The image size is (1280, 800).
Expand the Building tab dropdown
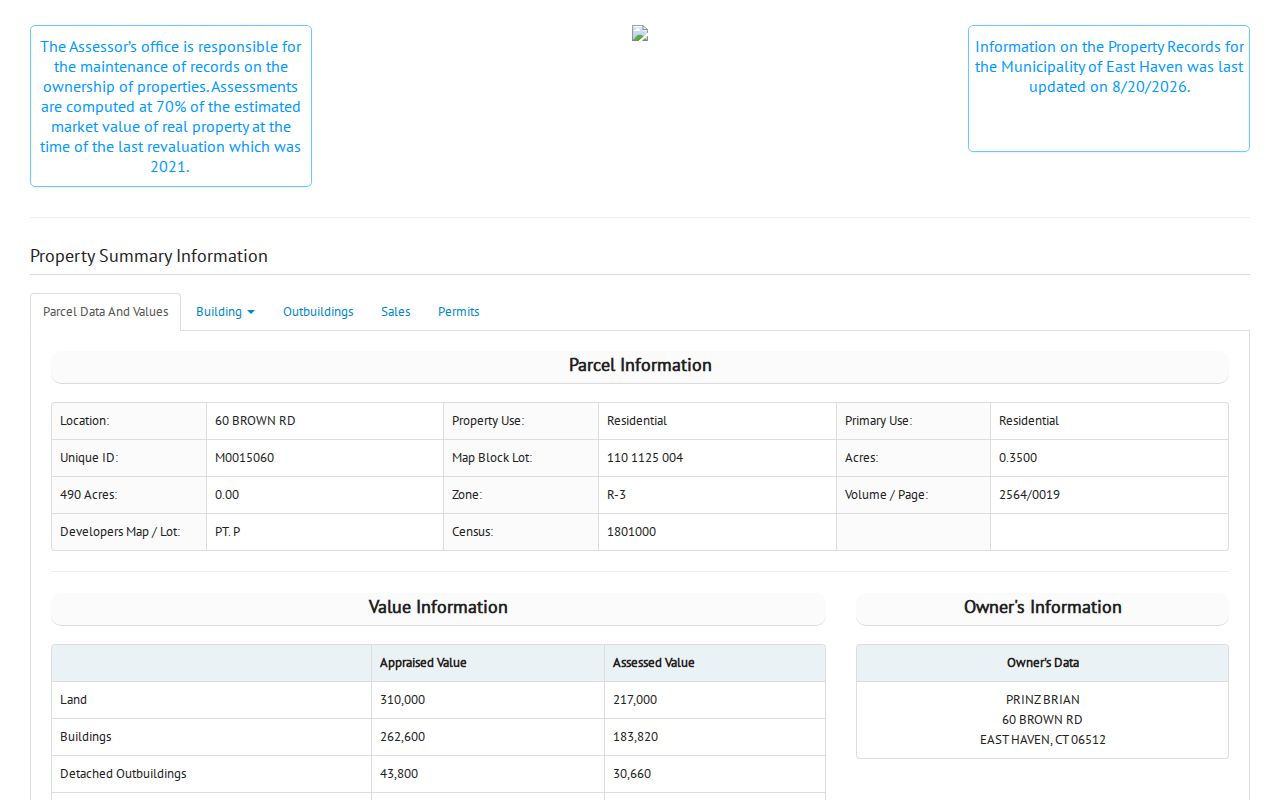tap(225, 312)
